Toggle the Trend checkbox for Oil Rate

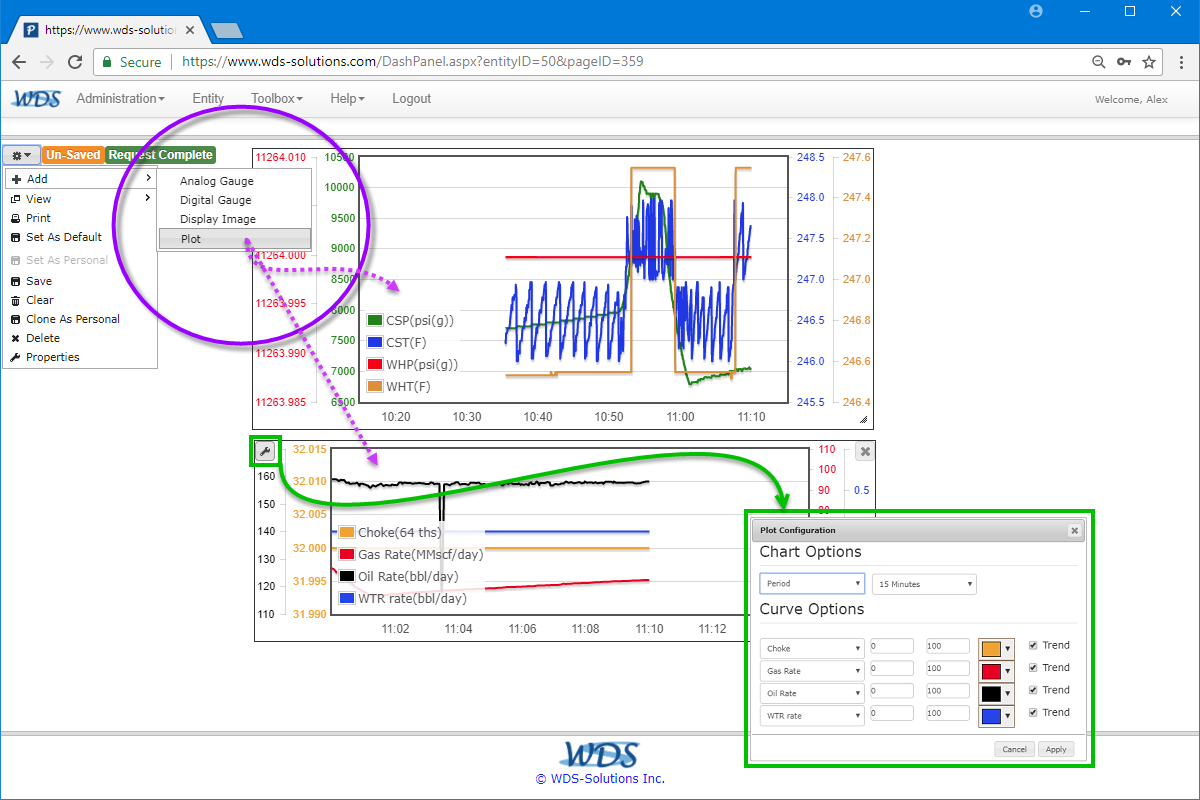click(x=1033, y=690)
